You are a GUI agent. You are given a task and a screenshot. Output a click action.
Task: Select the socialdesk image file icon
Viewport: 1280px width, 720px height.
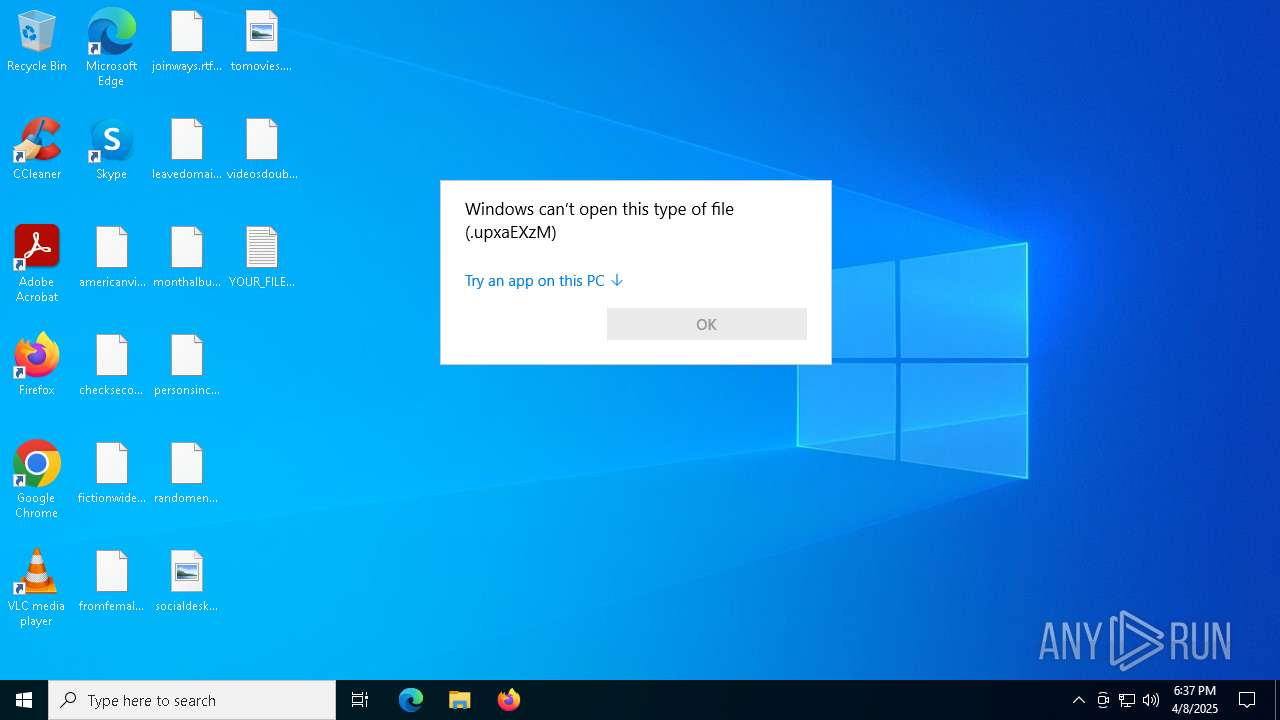click(187, 582)
